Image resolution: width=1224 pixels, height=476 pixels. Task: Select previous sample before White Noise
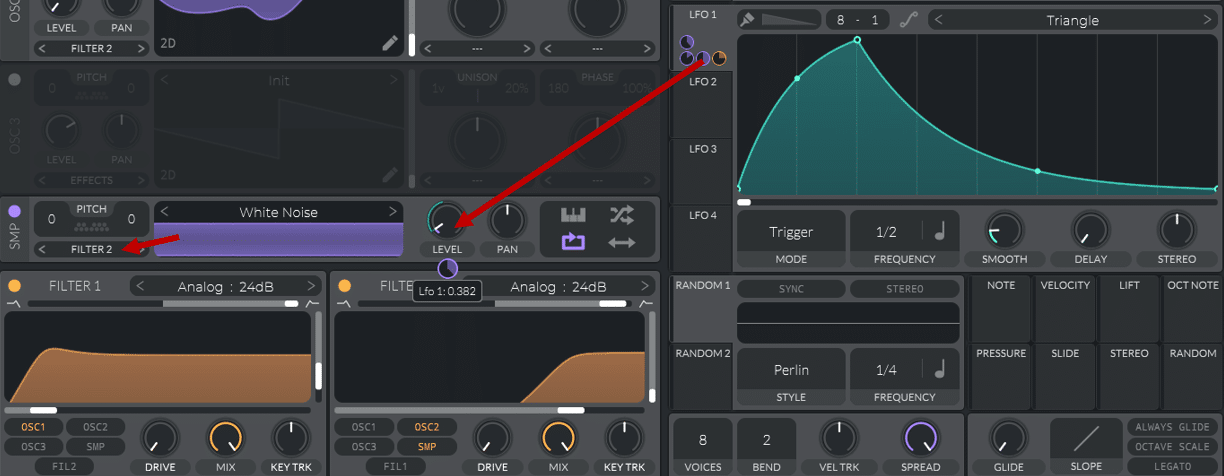point(165,212)
